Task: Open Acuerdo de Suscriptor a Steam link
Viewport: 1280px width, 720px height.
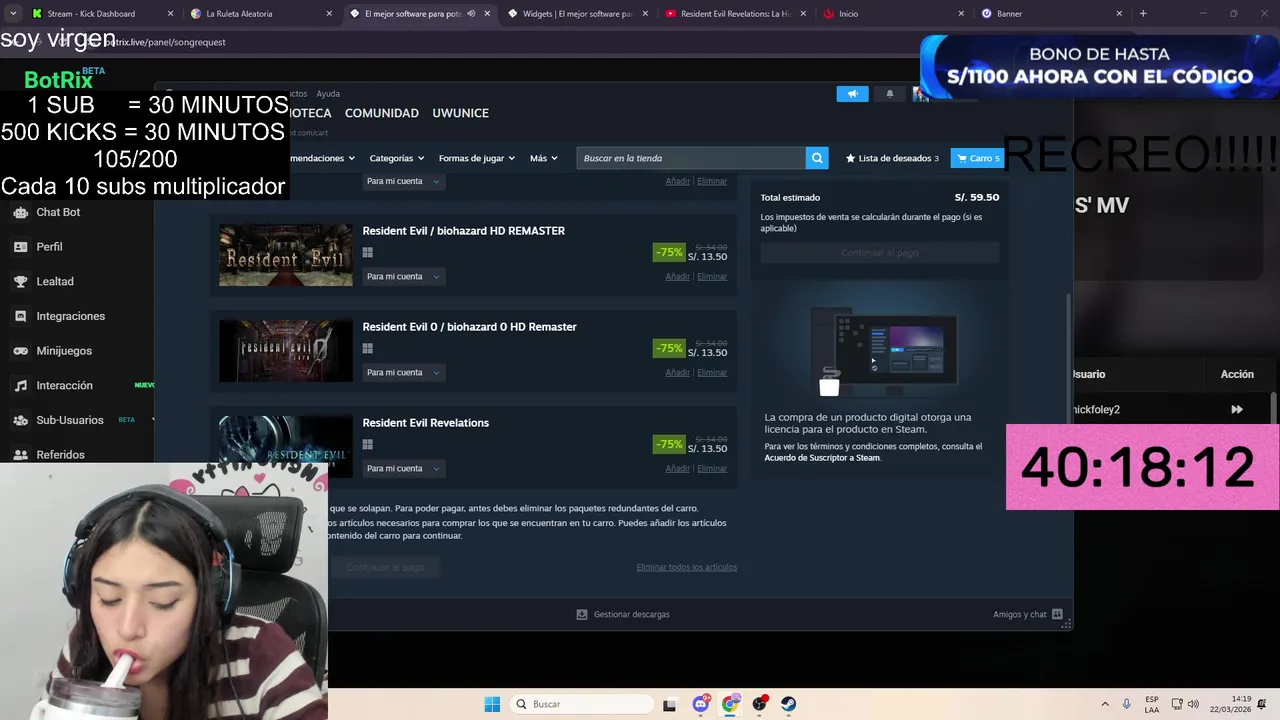Action: click(x=822, y=458)
